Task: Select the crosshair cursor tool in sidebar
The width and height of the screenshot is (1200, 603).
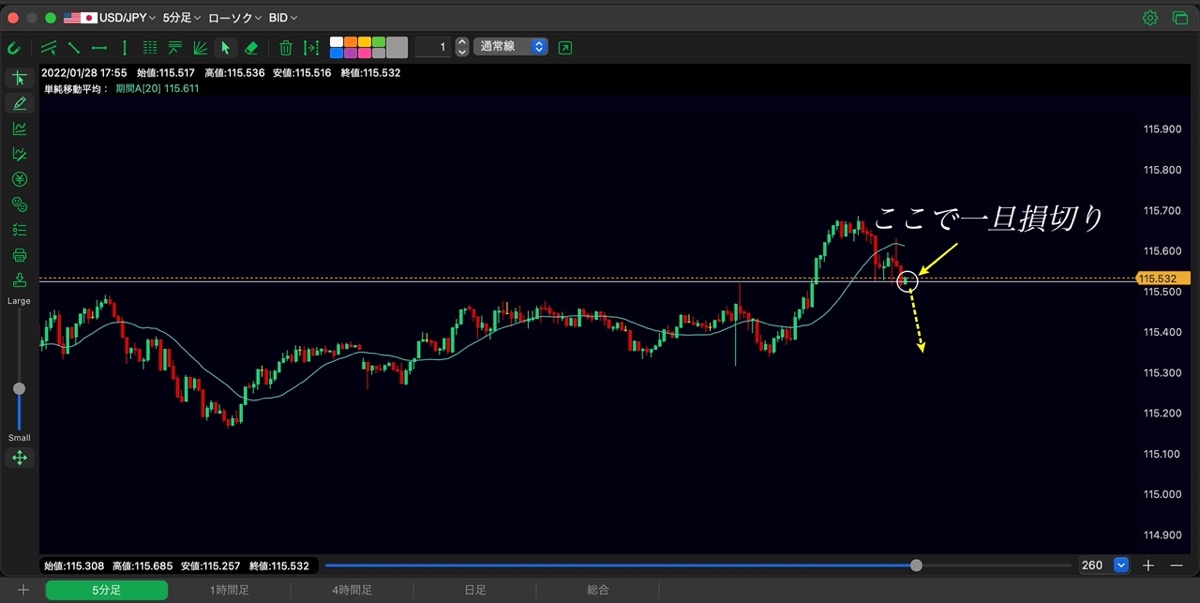Action: [19, 78]
